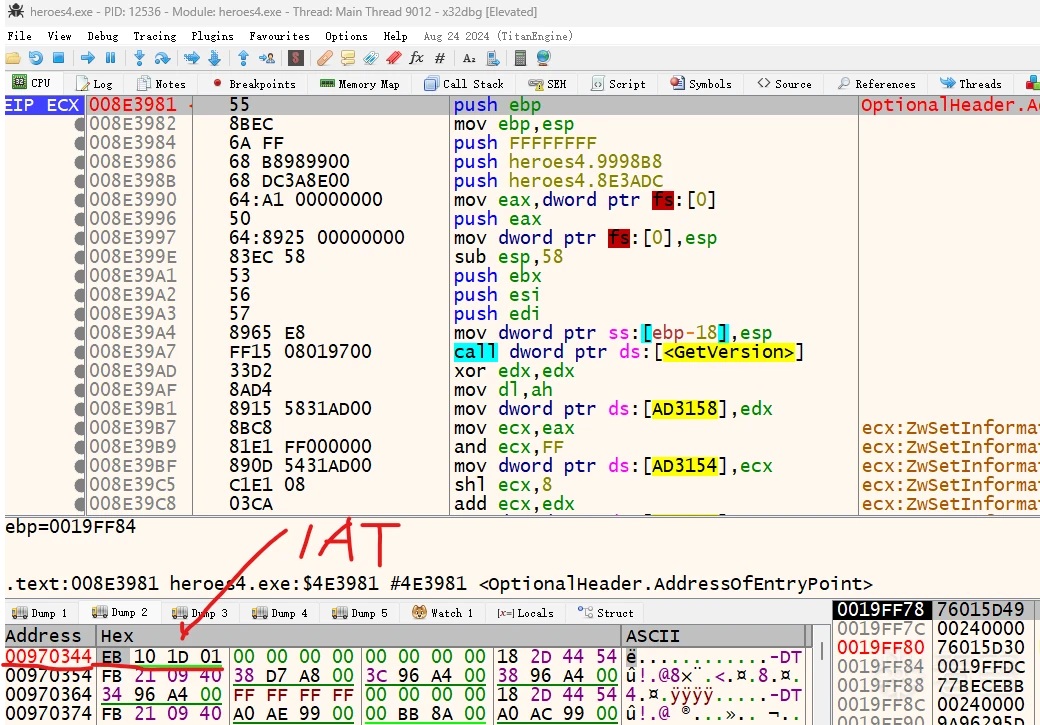The height and width of the screenshot is (725, 1040).
Task: Select the Dump 3 tab
Action: (200, 613)
